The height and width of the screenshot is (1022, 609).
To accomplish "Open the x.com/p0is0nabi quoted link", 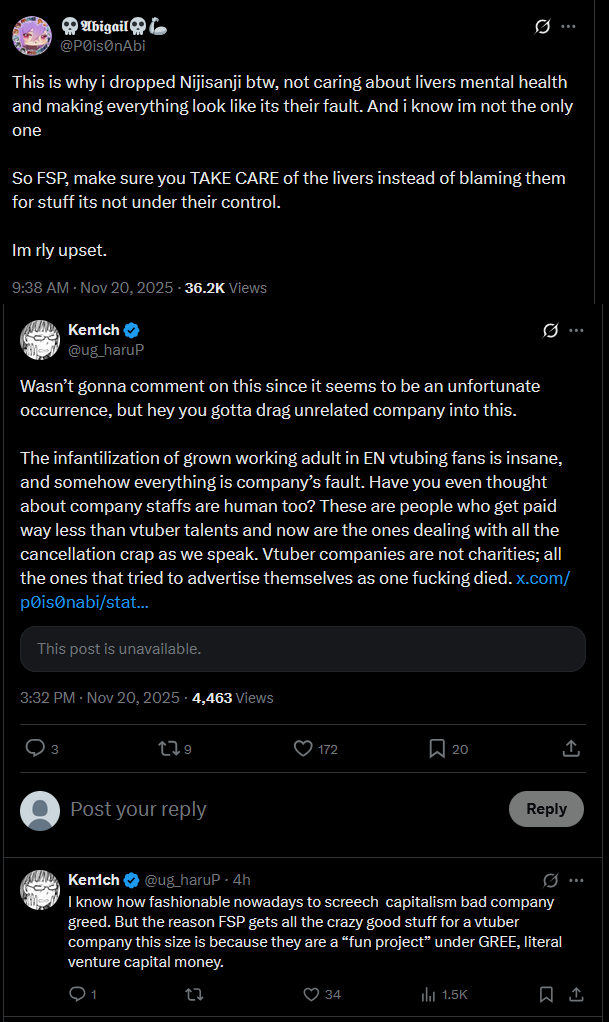I will pos(543,580).
